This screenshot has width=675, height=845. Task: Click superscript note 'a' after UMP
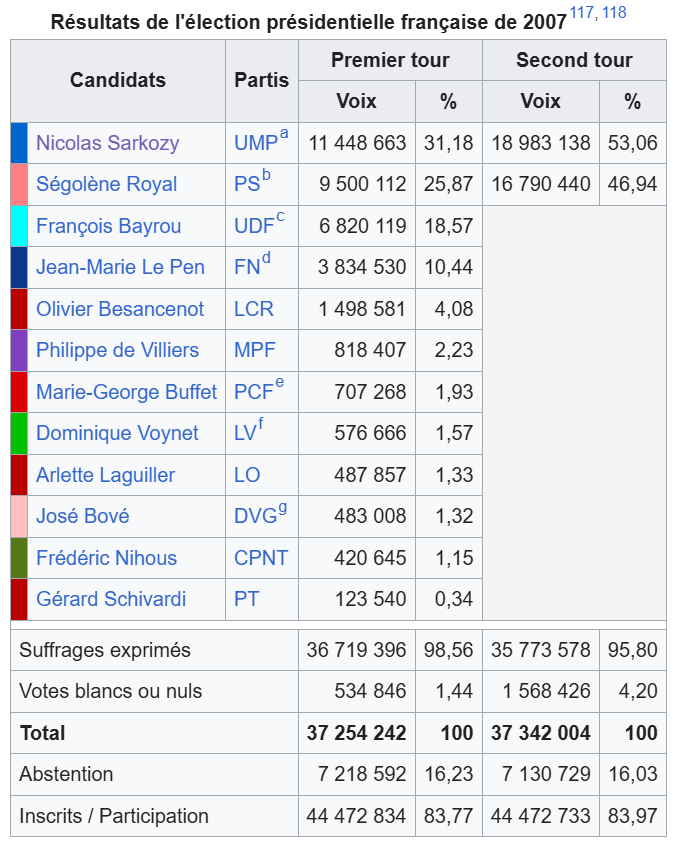click(284, 134)
